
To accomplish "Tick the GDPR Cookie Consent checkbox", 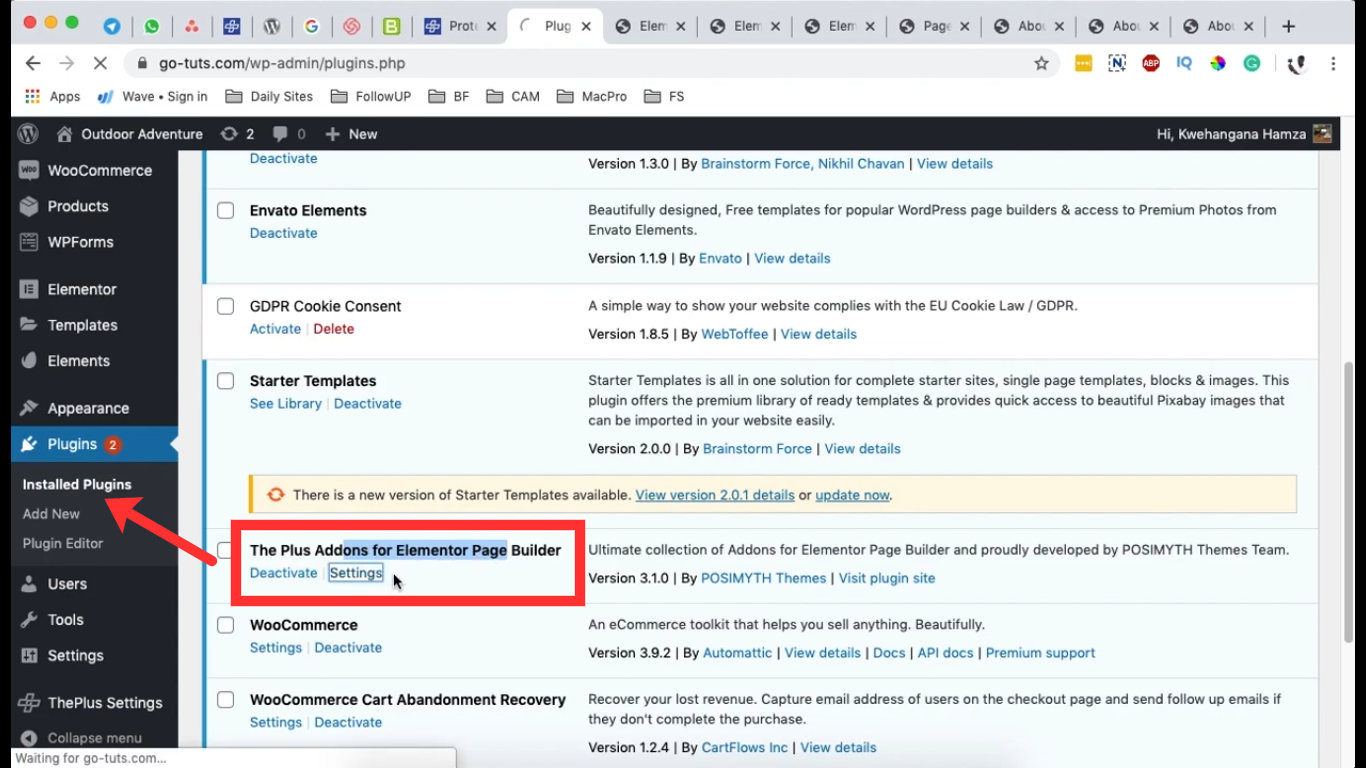I will [x=226, y=306].
